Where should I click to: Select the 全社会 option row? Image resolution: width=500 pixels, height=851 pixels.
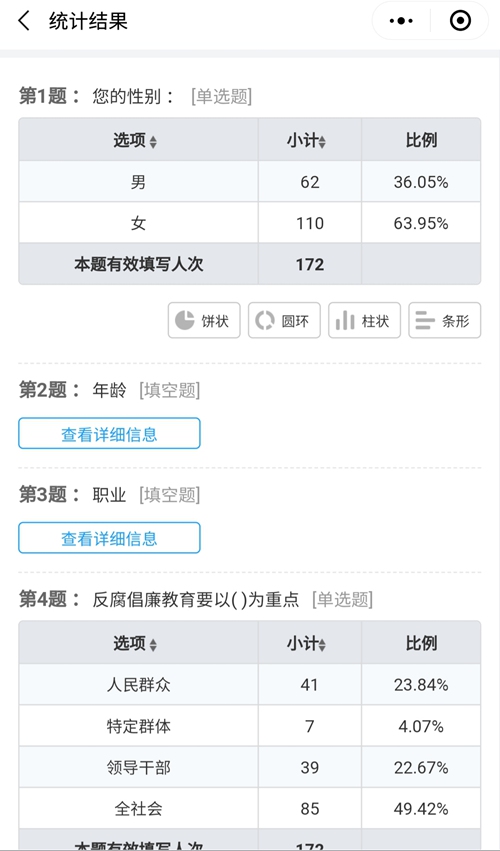click(x=250, y=809)
